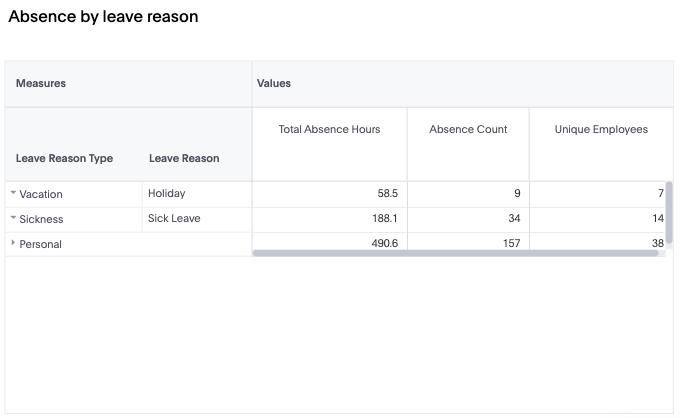Click the Values header cell
Screen dimensions: 680x418
274,83
